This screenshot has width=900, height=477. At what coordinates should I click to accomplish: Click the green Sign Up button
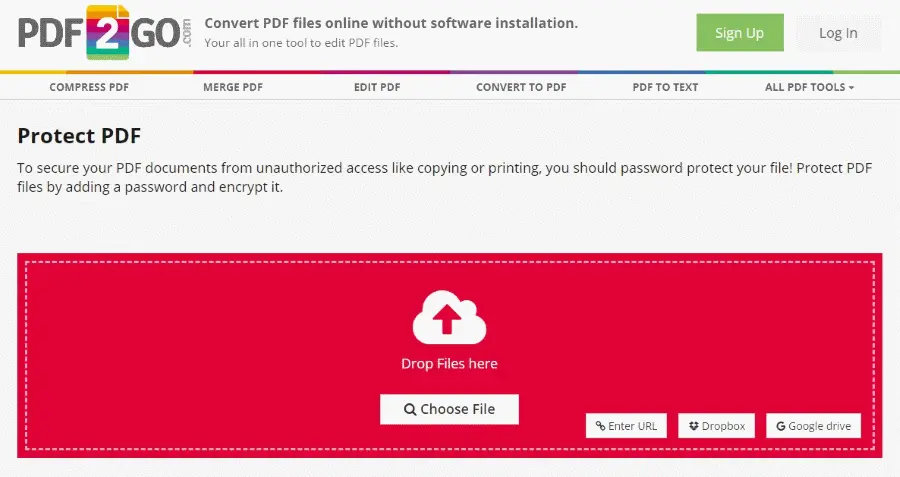pyautogui.click(x=740, y=33)
